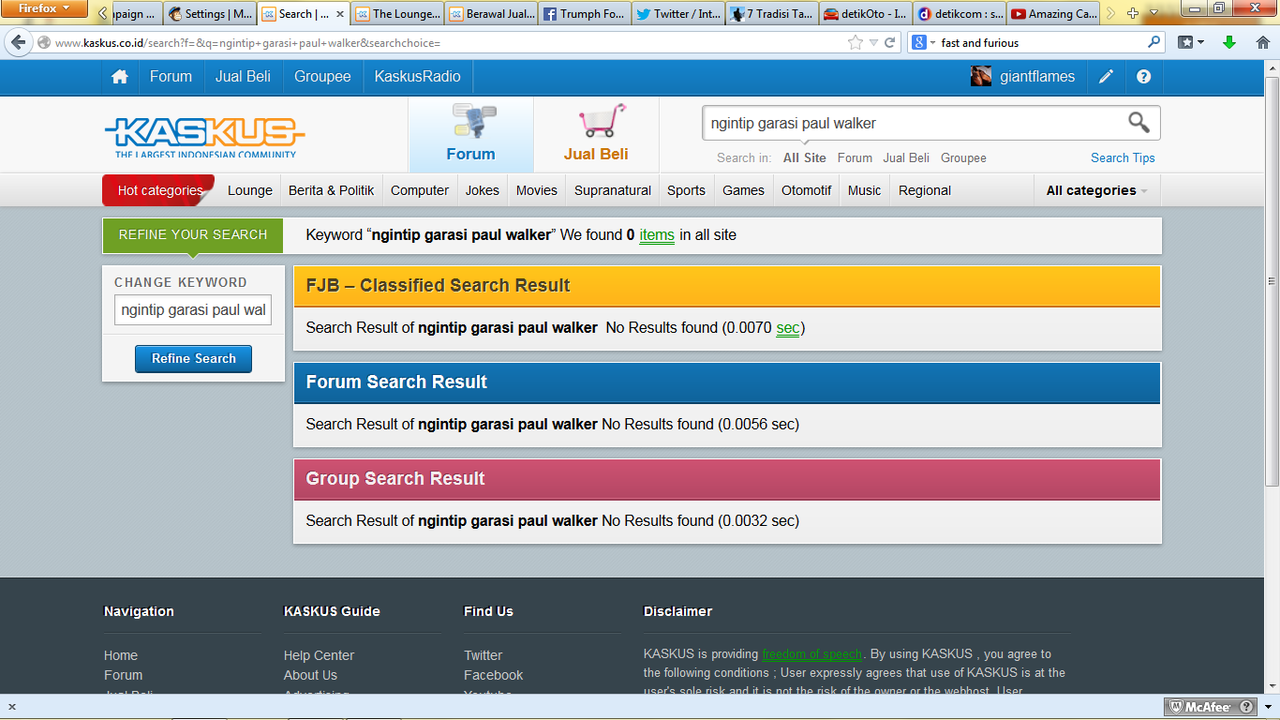Open Forum in the blue top bar
The image size is (1280, 720).
click(x=171, y=77)
